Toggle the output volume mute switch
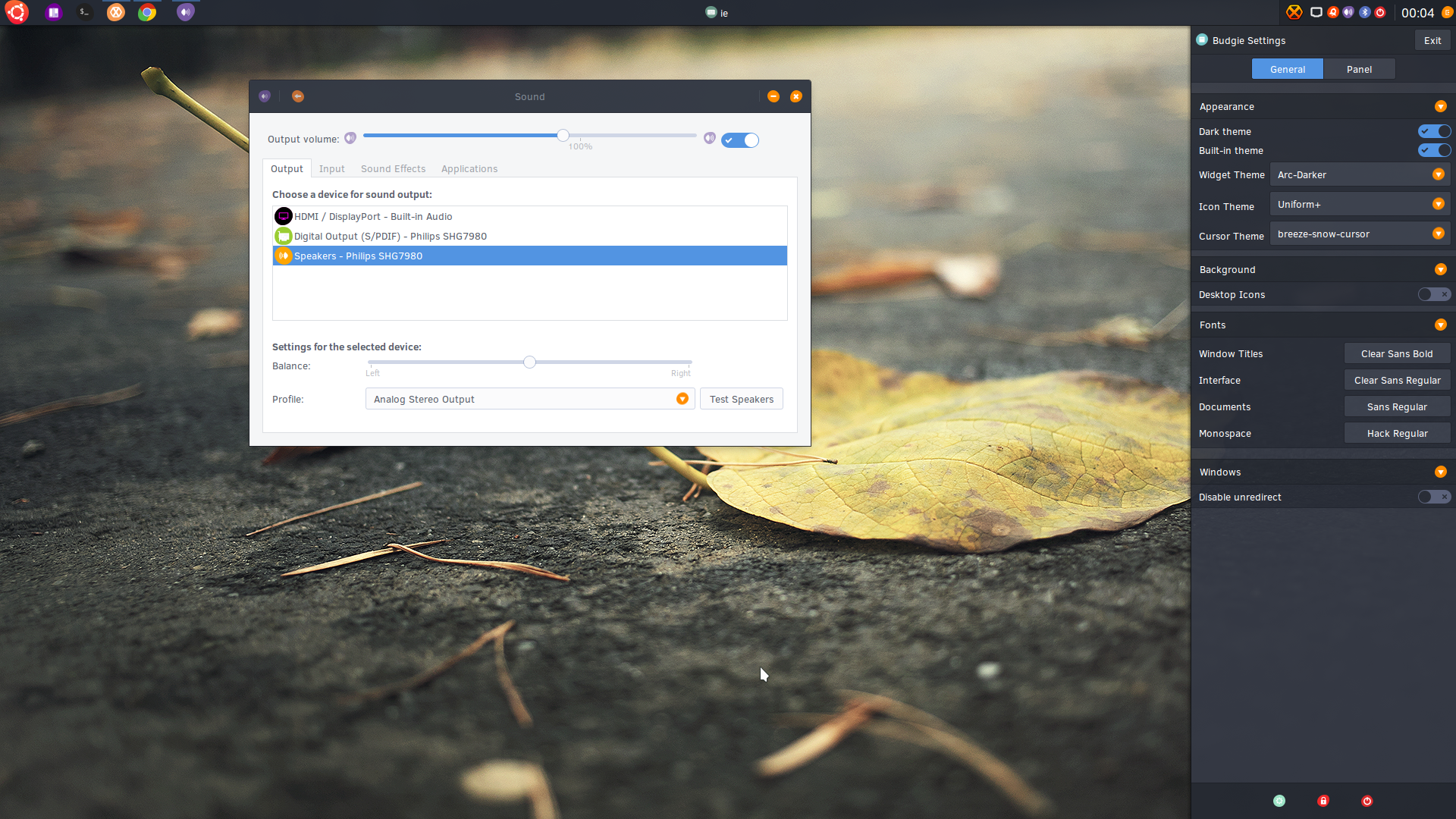This screenshot has height=819, width=1456. [740, 140]
